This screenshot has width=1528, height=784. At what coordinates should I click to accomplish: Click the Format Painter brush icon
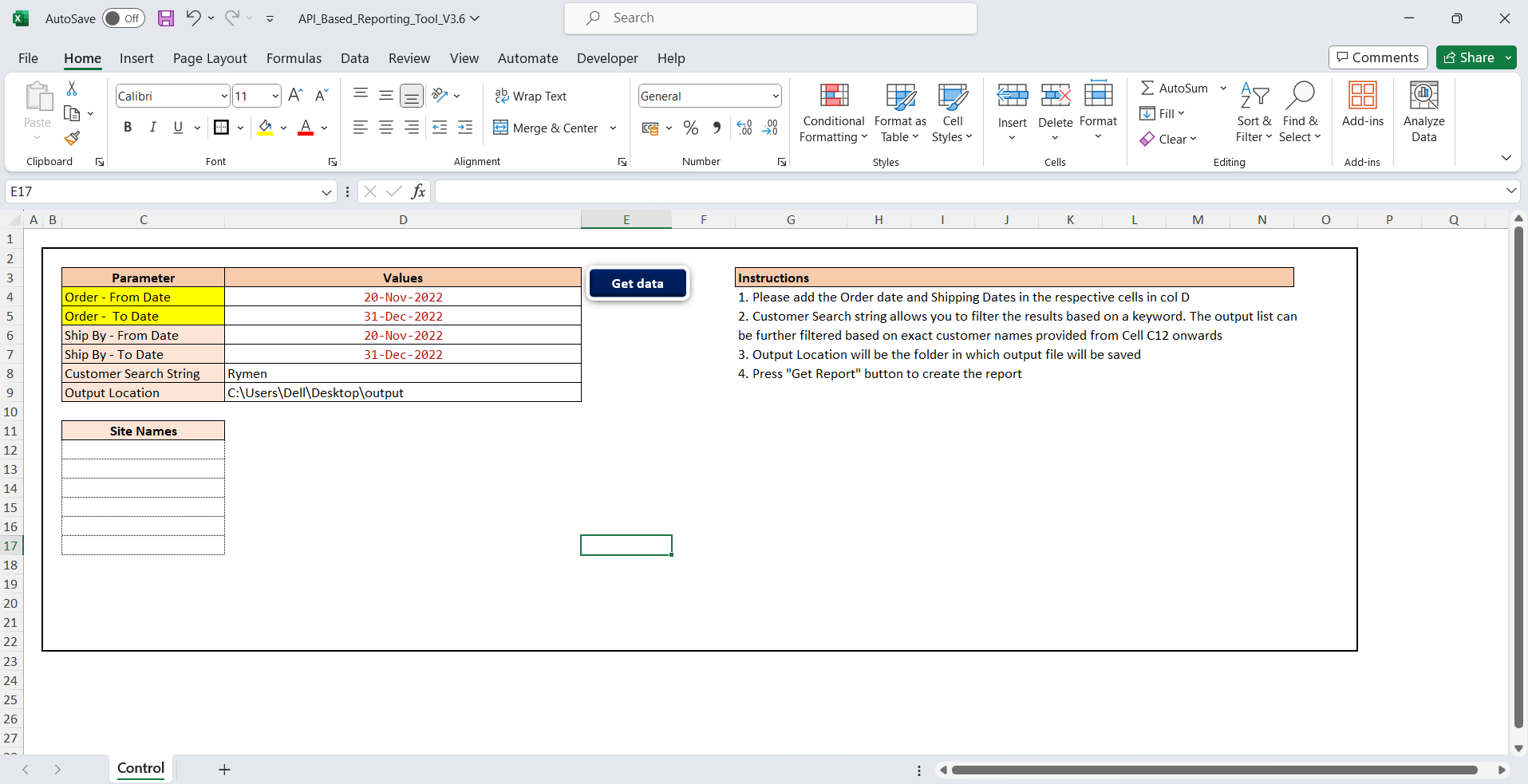pyautogui.click(x=73, y=139)
